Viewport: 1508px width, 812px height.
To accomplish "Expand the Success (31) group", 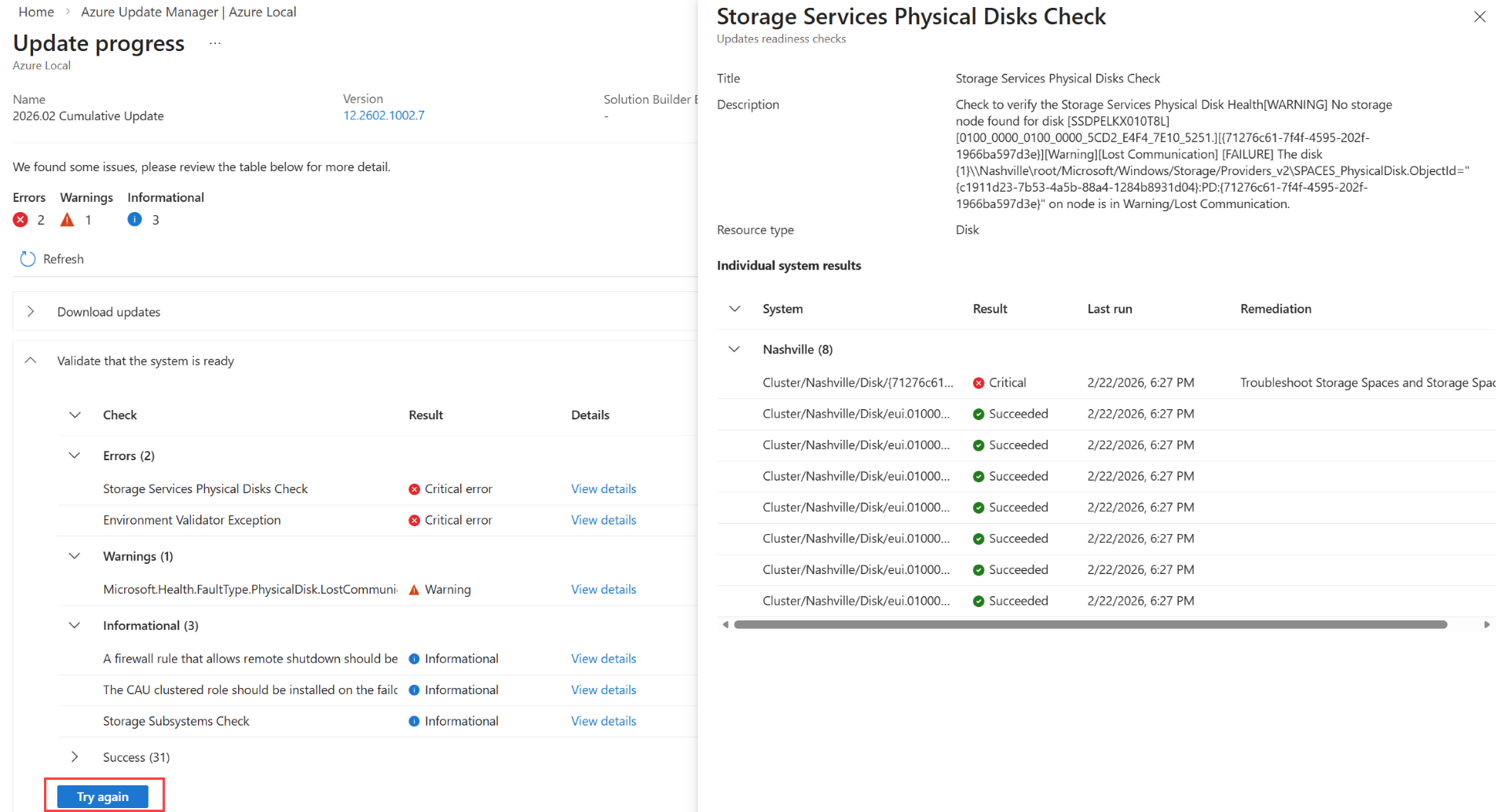I will 75,757.
